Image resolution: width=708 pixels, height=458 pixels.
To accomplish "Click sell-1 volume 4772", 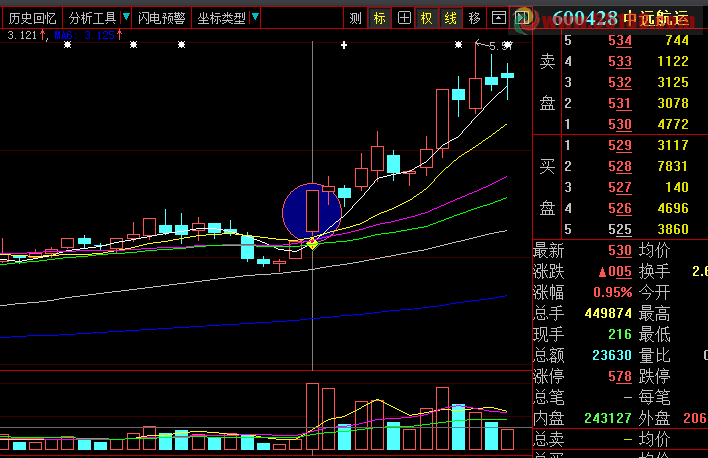I will (673, 124).
